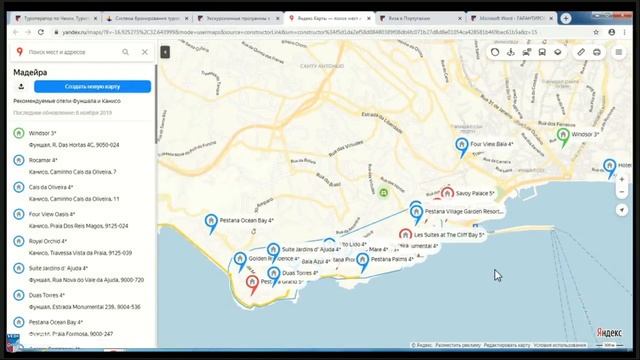Image resolution: width=640 pixels, height=360 pixels.
Task: Click green park marker near map center
Action: click(383, 192)
